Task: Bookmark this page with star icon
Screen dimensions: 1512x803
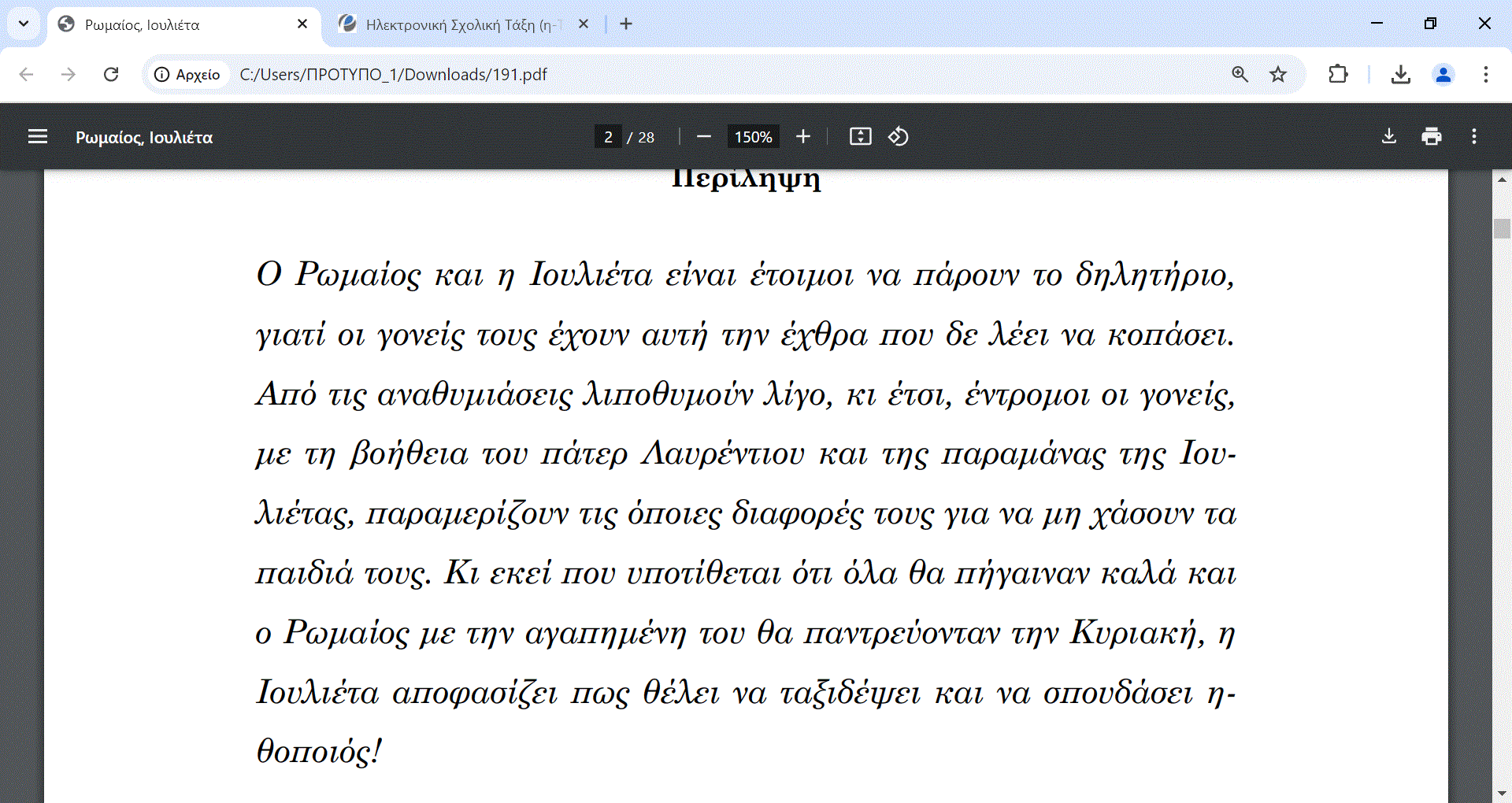Action: 1278,74
